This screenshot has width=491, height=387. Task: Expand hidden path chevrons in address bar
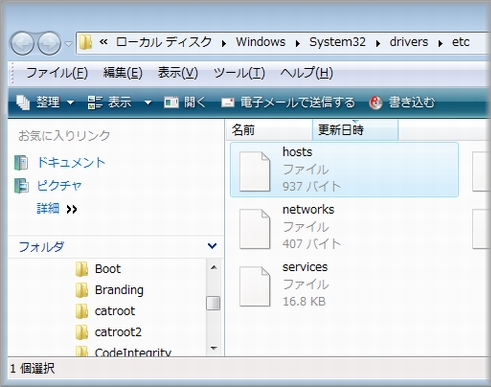click(x=103, y=42)
